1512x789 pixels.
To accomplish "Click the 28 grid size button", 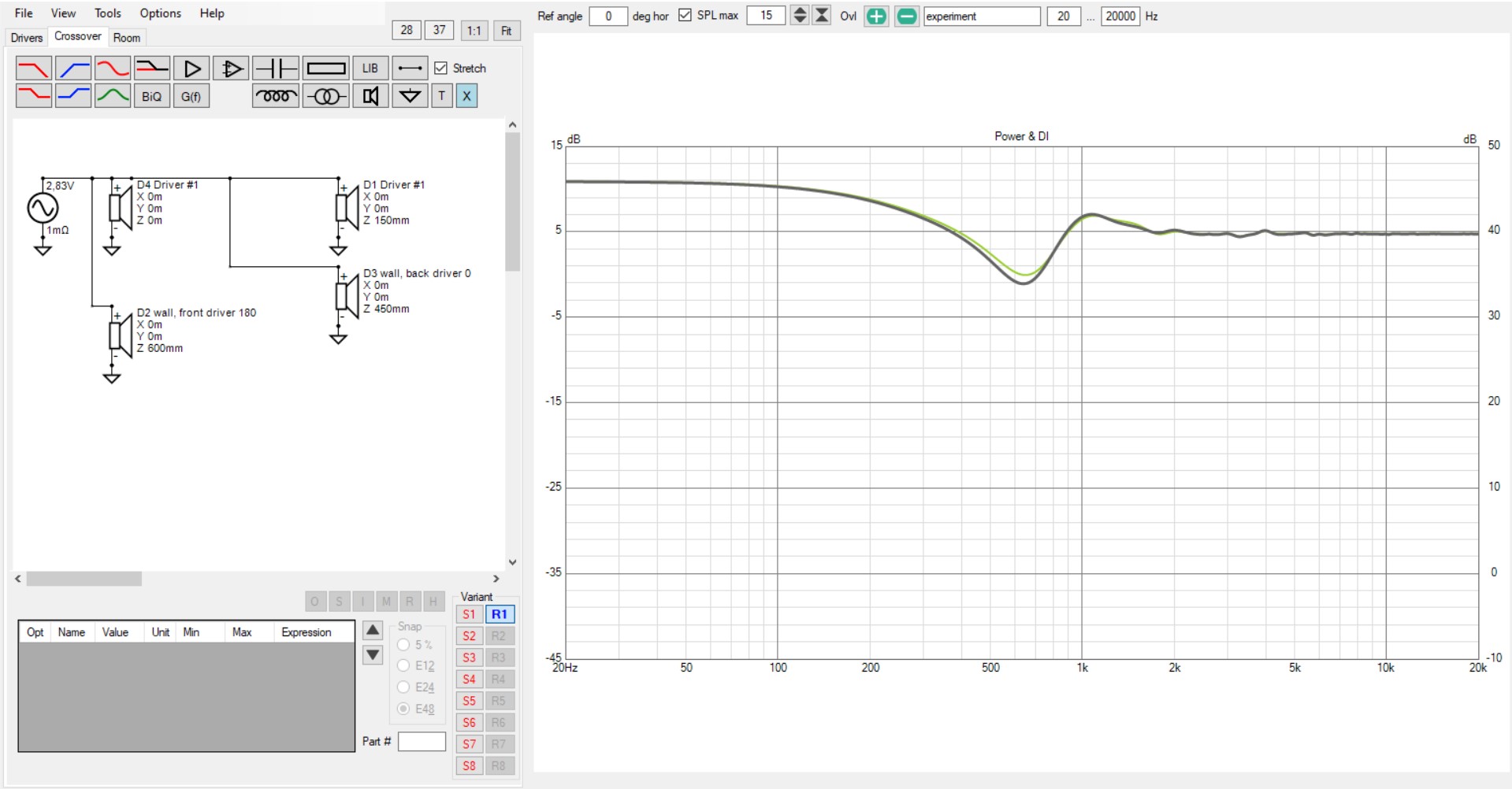I will point(407,30).
